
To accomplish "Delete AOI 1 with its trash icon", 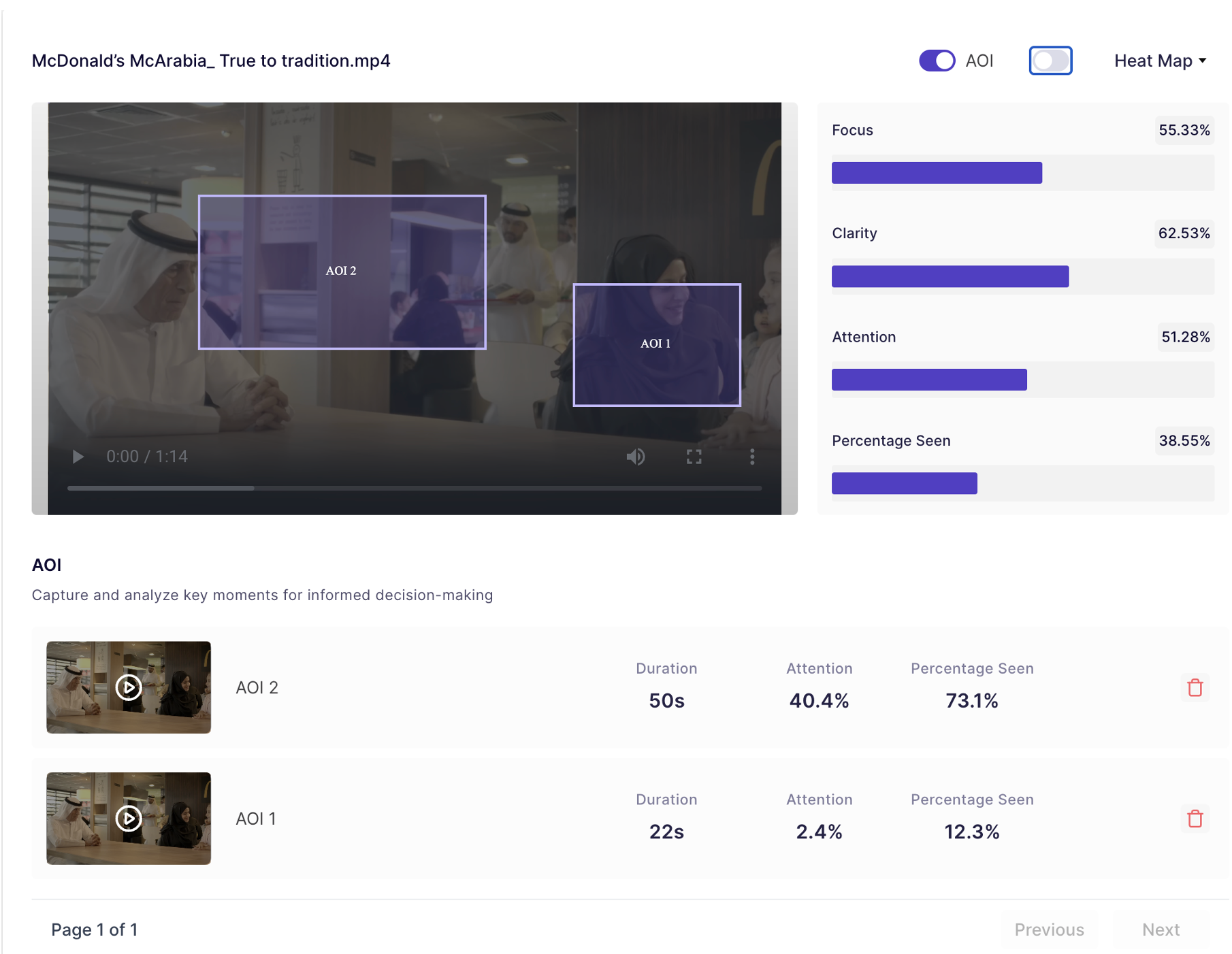I will point(1195,818).
